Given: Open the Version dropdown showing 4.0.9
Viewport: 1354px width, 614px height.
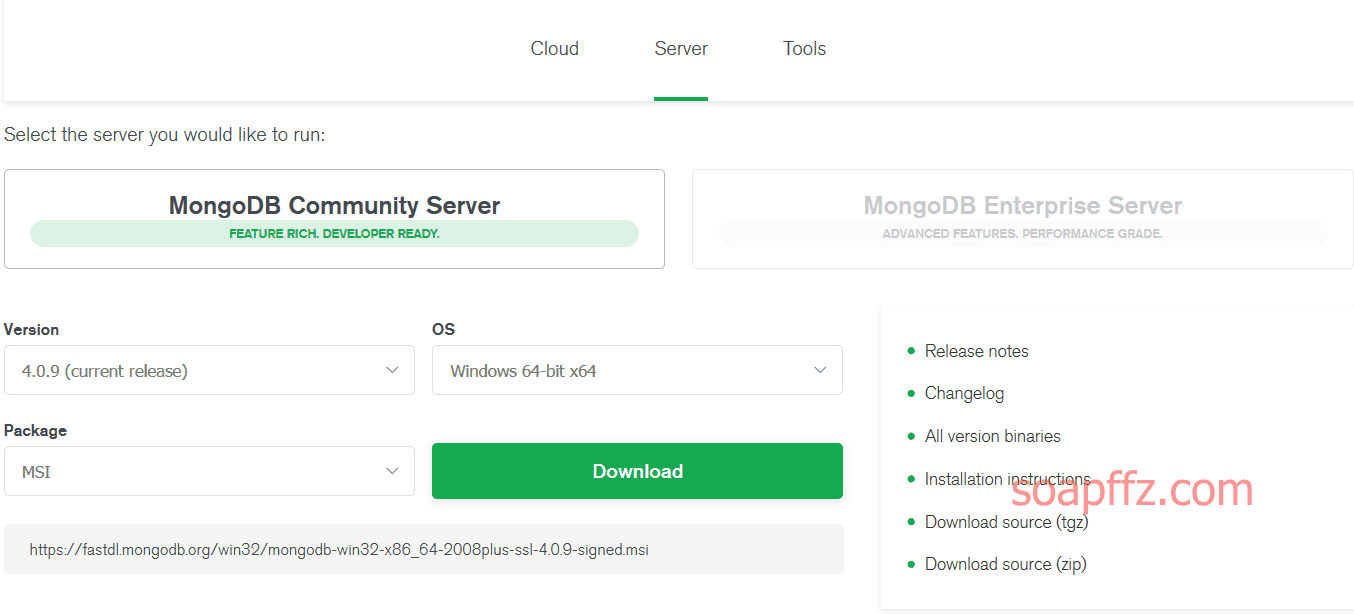Looking at the screenshot, I should tap(209, 370).
